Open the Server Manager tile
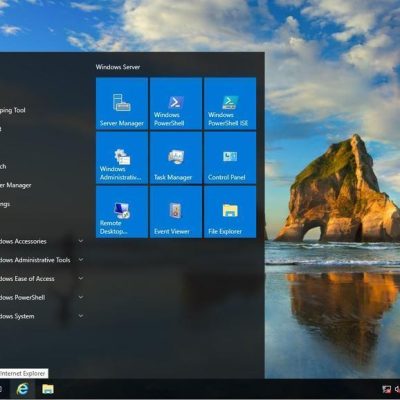 (x=122, y=103)
